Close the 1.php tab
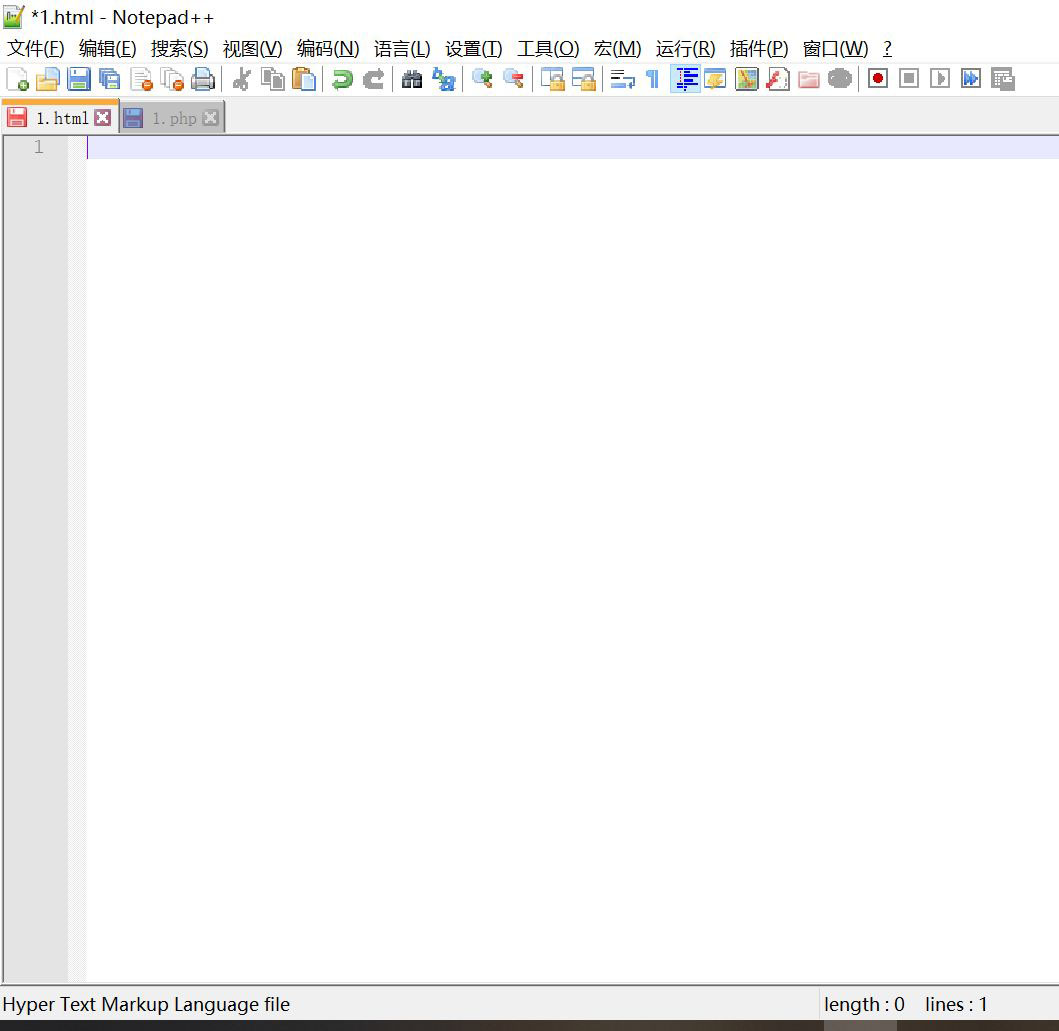 pyautogui.click(x=211, y=118)
